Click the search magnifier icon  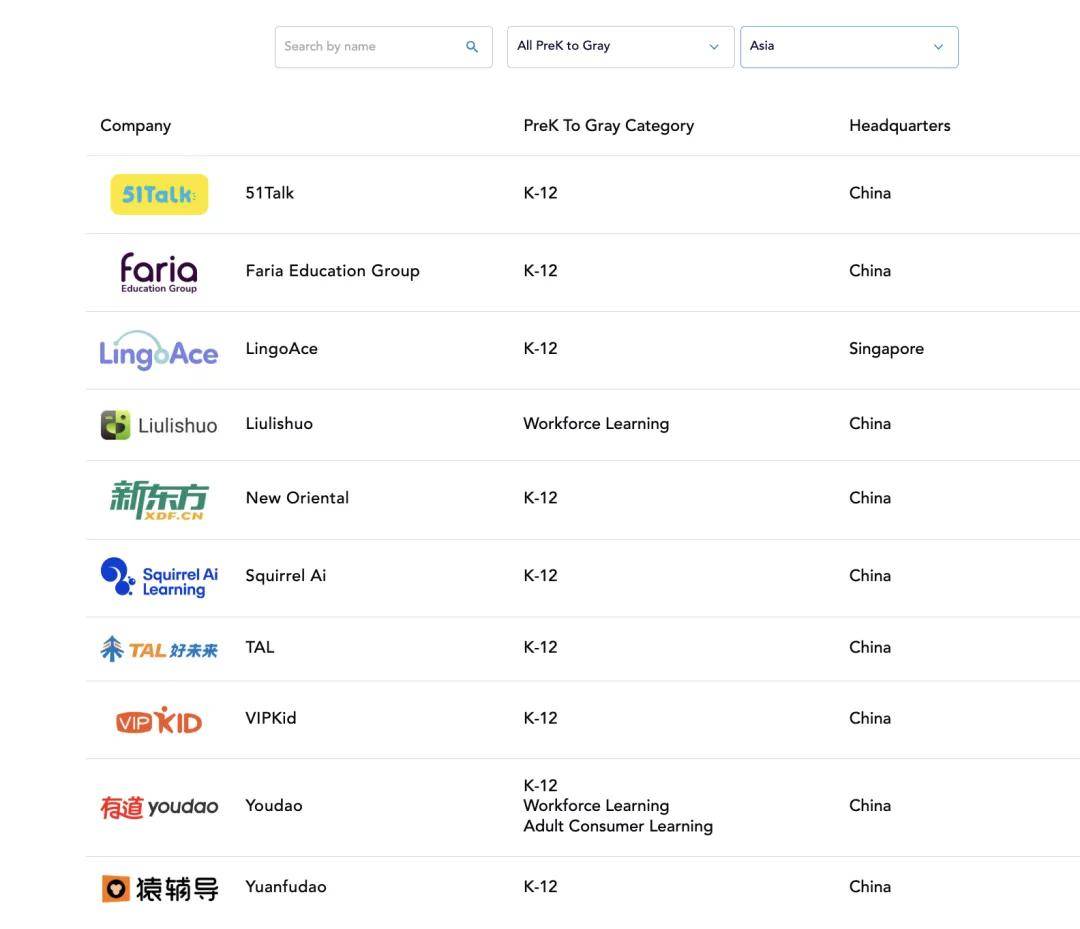coord(472,47)
